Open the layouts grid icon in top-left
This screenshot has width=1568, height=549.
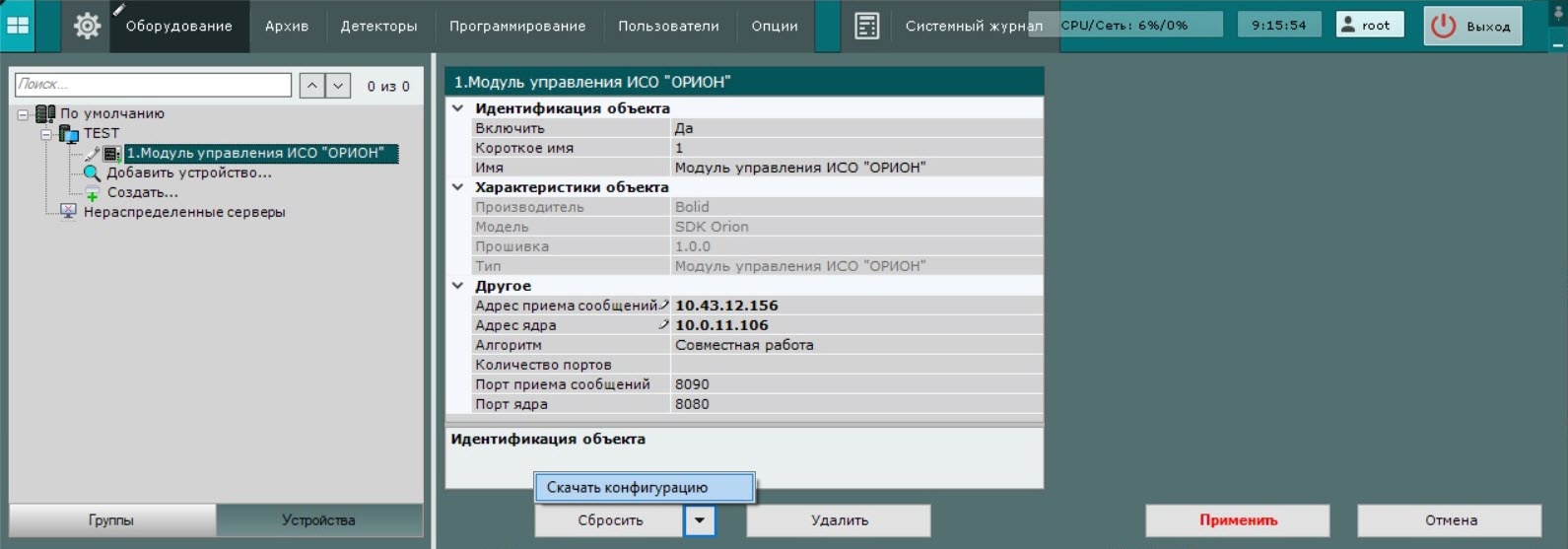[x=18, y=26]
